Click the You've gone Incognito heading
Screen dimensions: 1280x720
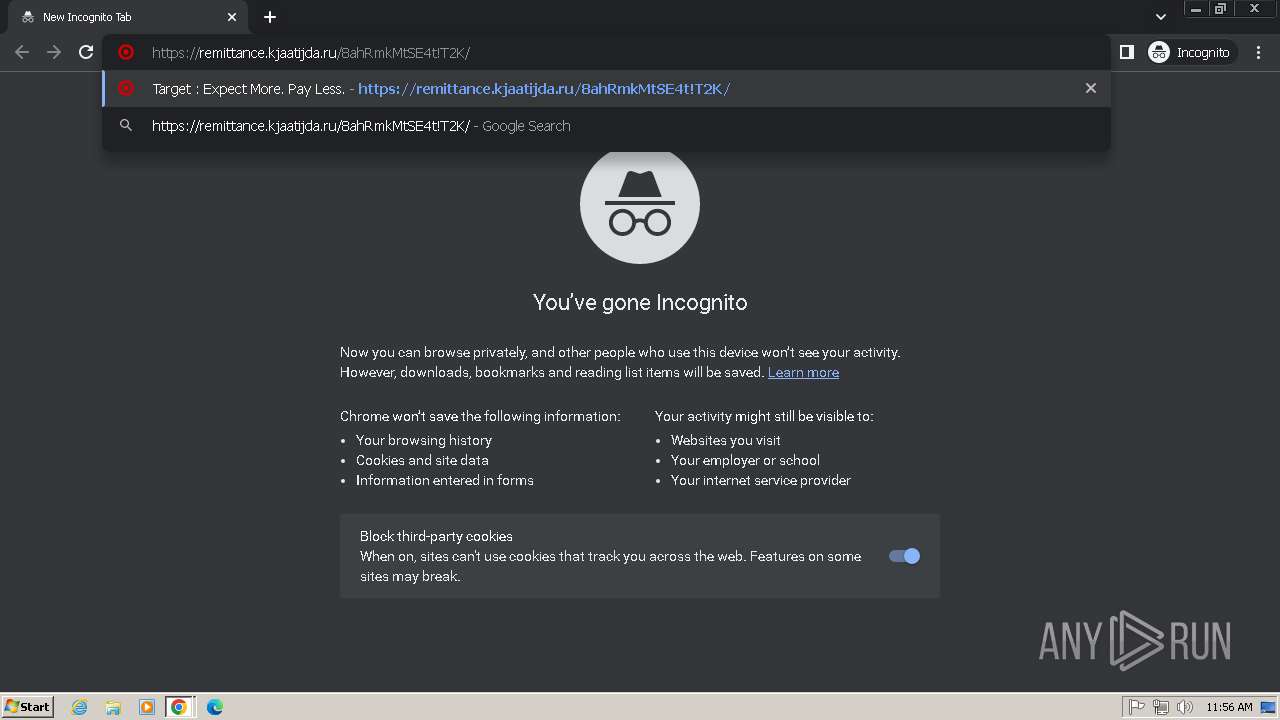click(640, 302)
